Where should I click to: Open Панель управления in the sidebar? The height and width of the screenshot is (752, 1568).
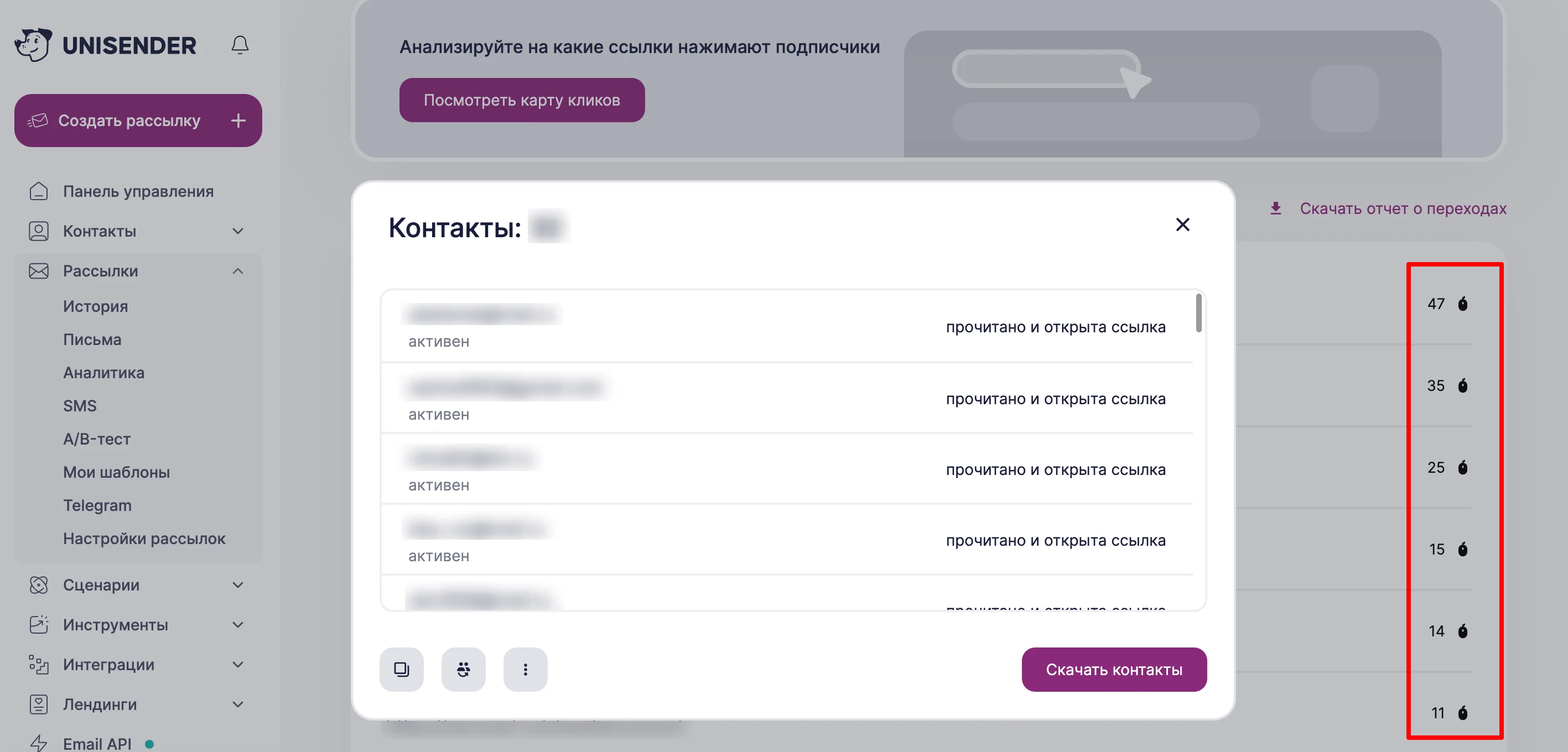[x=138, y=191]
